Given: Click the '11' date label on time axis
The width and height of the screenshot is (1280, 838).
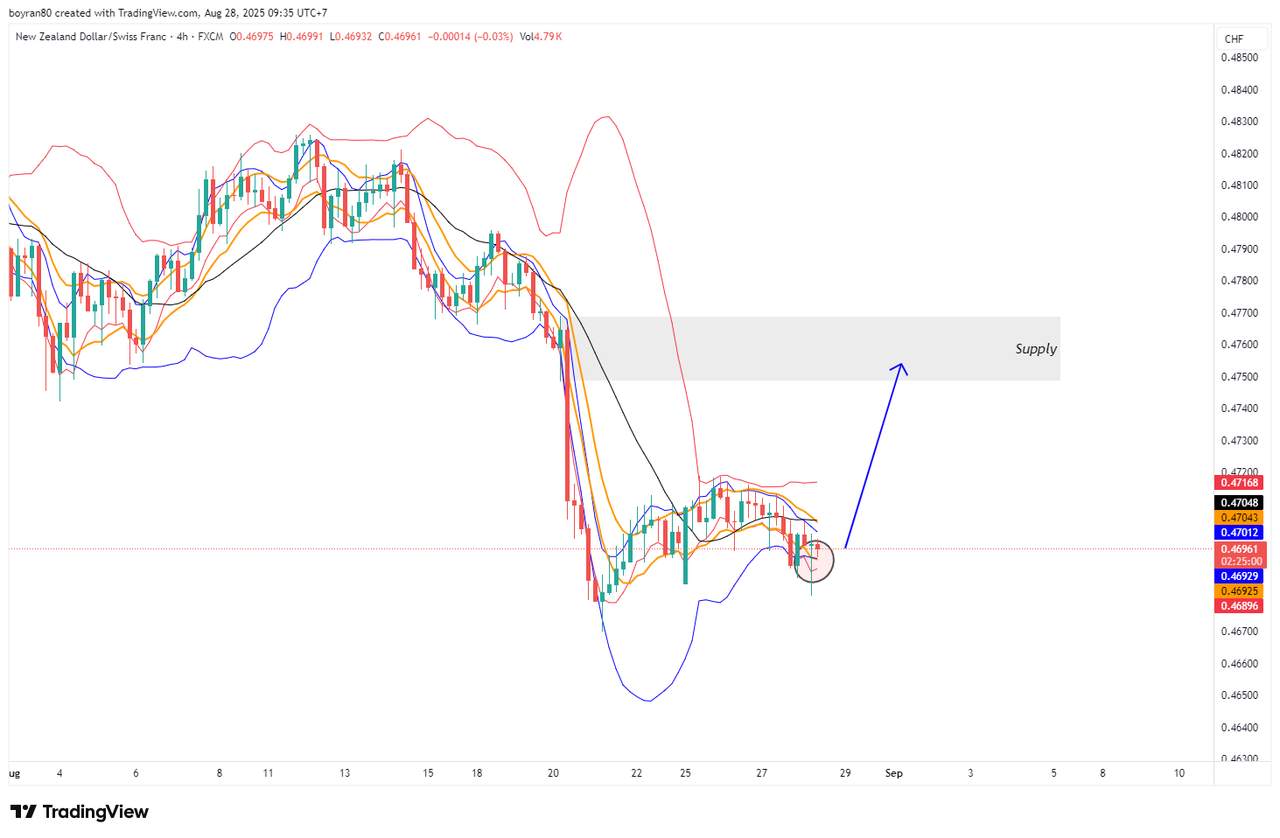Looking at the screenshot, I should click(268, 773).
